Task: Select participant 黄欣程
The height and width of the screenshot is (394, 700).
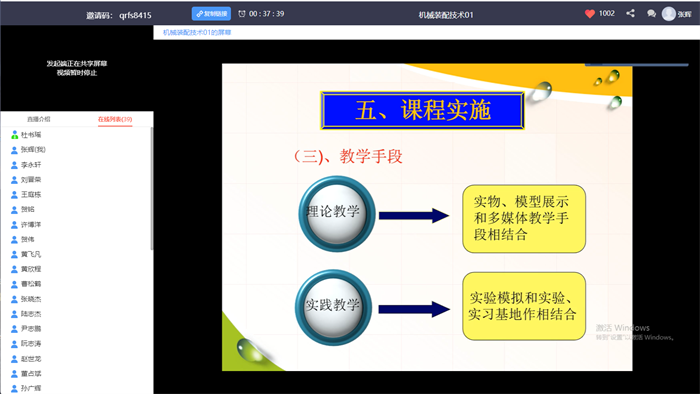Action: (x=31, y=269)
